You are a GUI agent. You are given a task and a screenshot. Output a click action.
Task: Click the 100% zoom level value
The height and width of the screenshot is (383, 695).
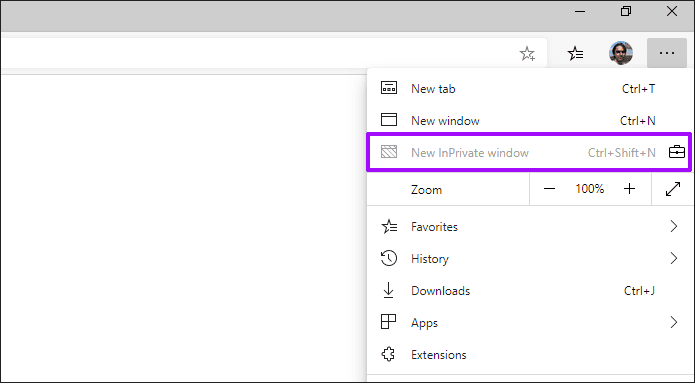(x=590, y=189)
